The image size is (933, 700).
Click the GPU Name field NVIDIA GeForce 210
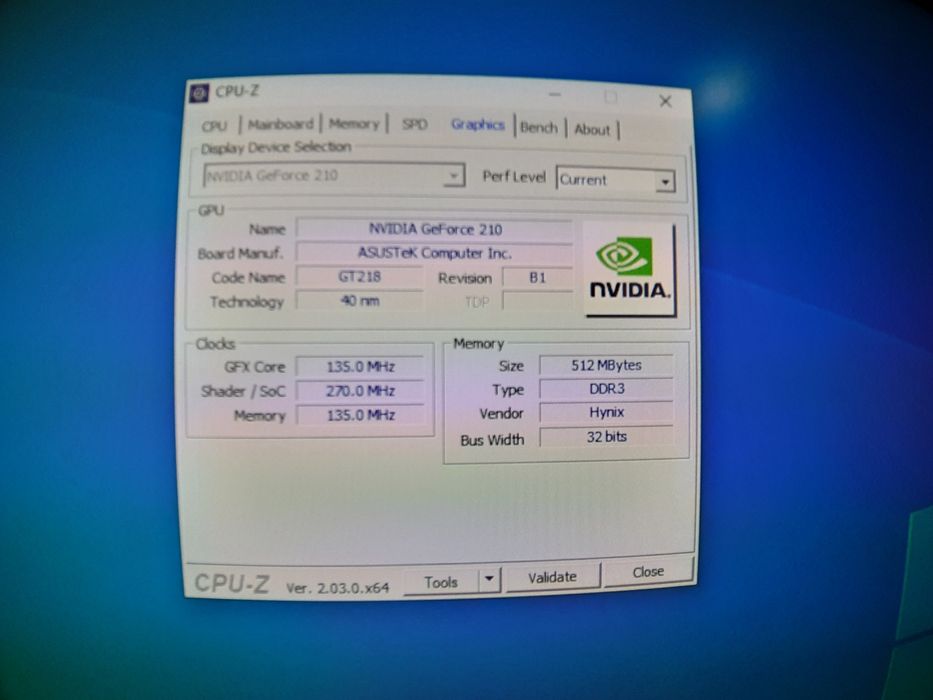[x=434, y=229]
